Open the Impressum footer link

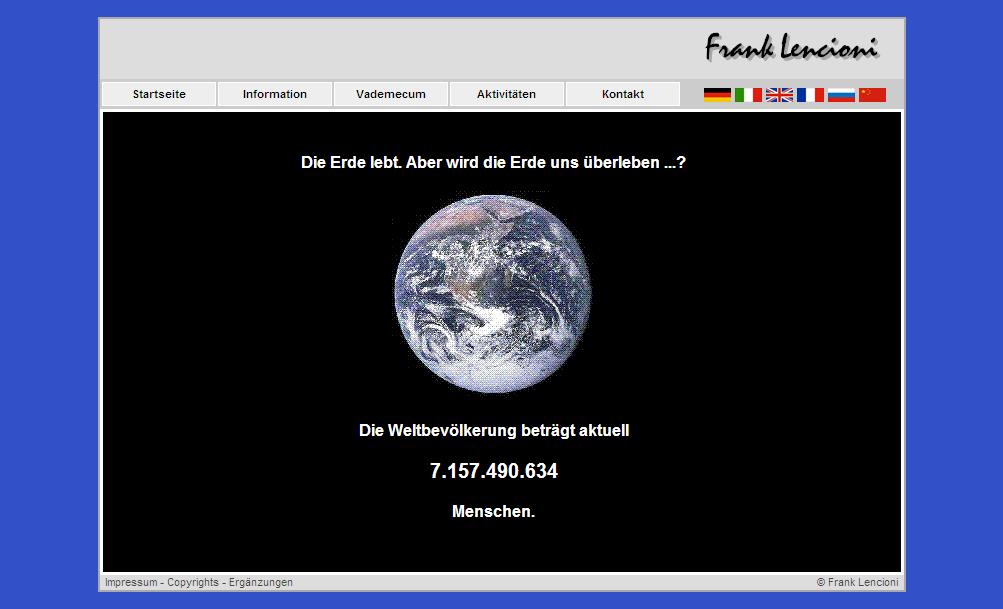[131, 582]
